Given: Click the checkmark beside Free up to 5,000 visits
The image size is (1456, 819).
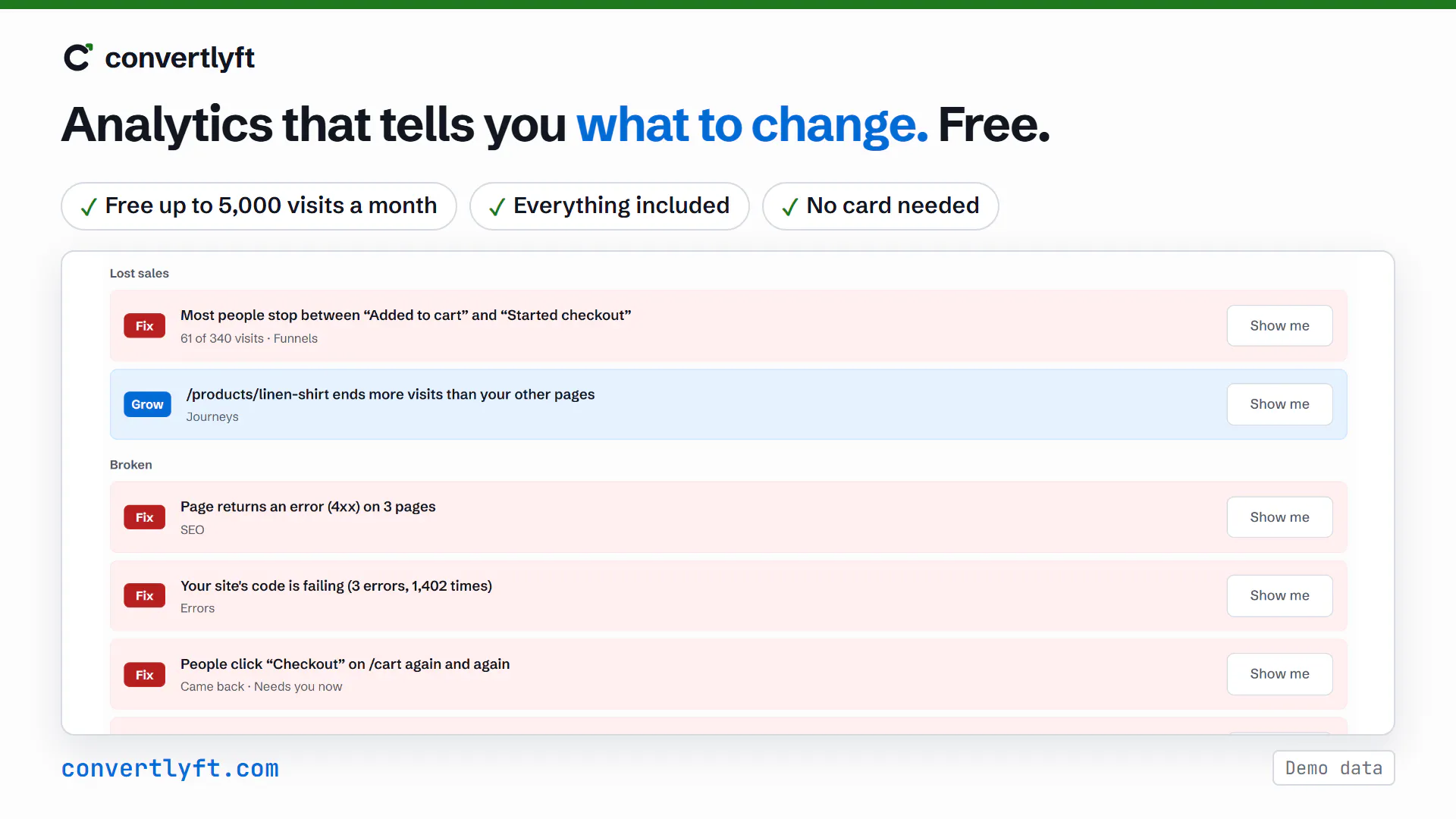Looking at the screenshot, I should pyautogui.click(x=89, y=206).
